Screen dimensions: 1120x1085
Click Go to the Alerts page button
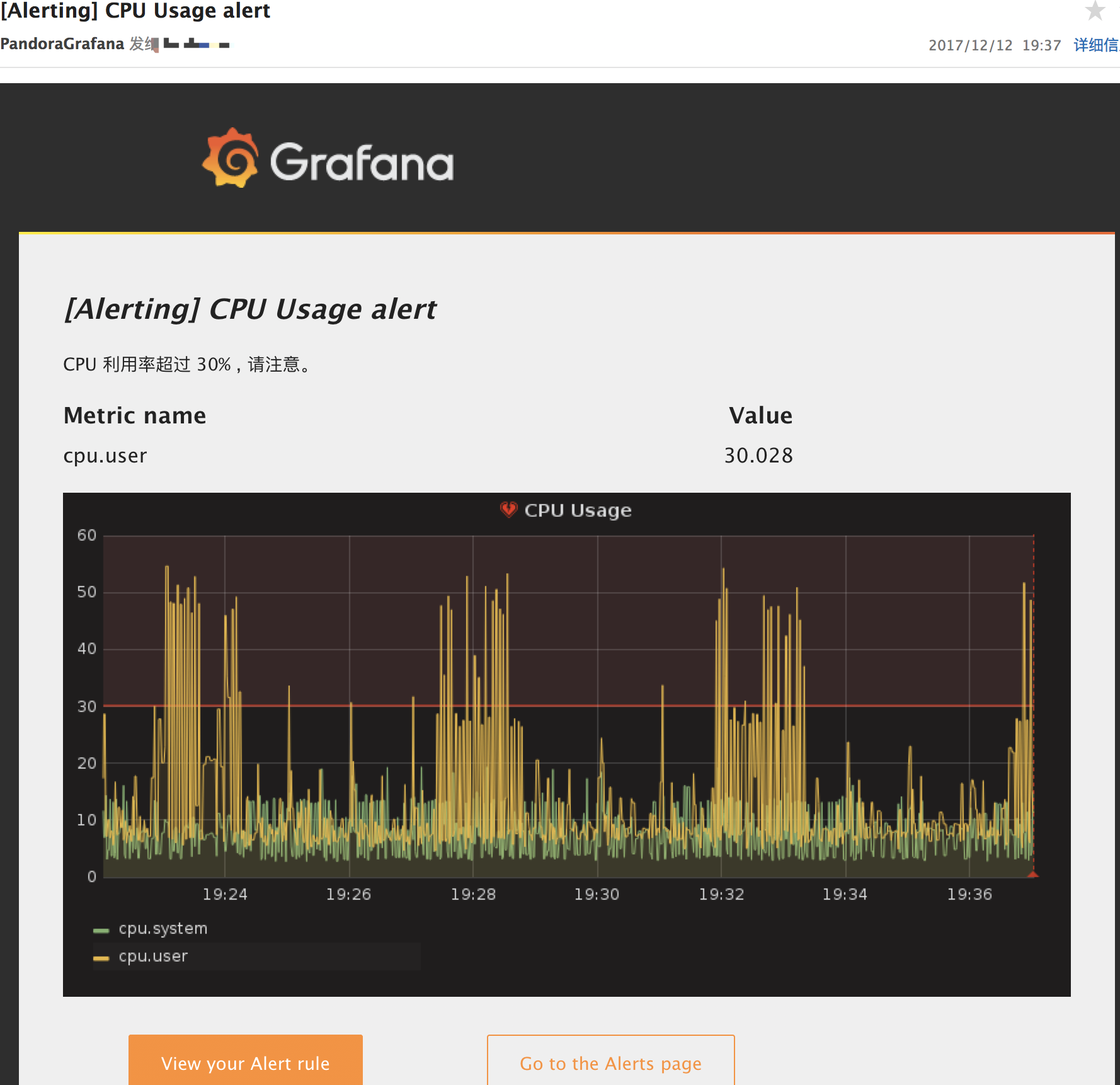tap(611, 1062)
